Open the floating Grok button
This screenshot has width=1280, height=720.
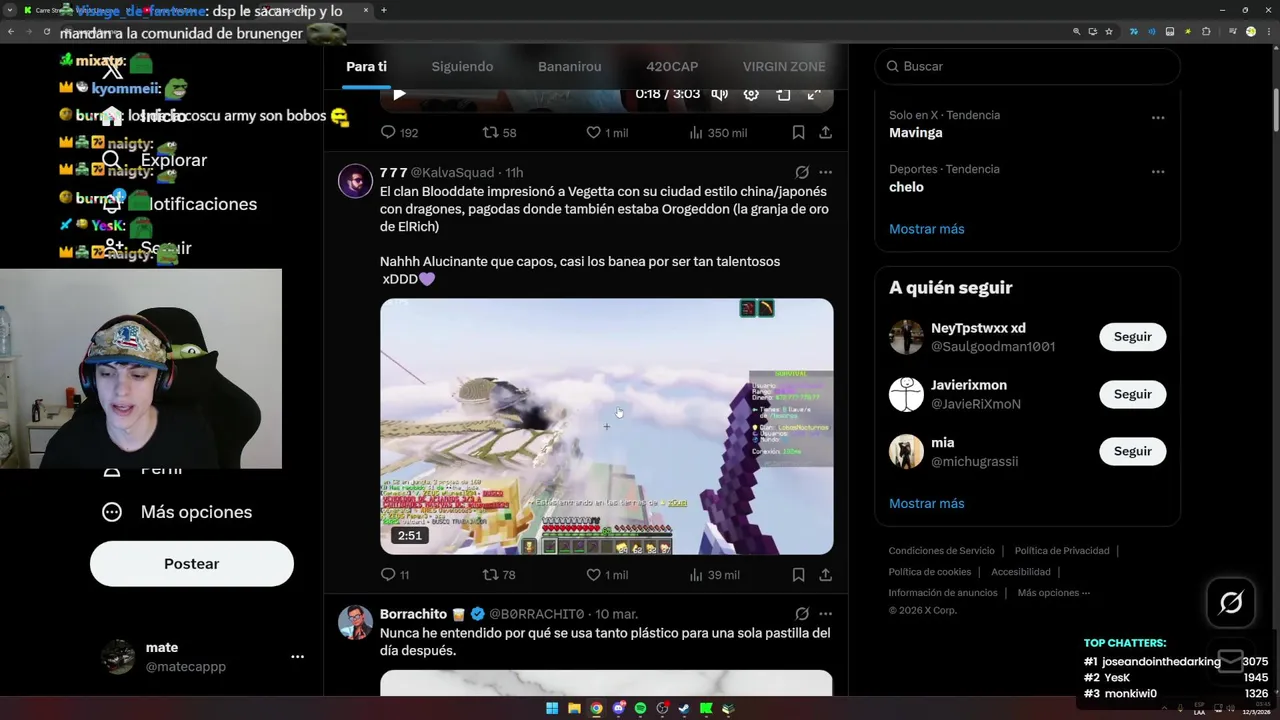(x=1231, y=602)
